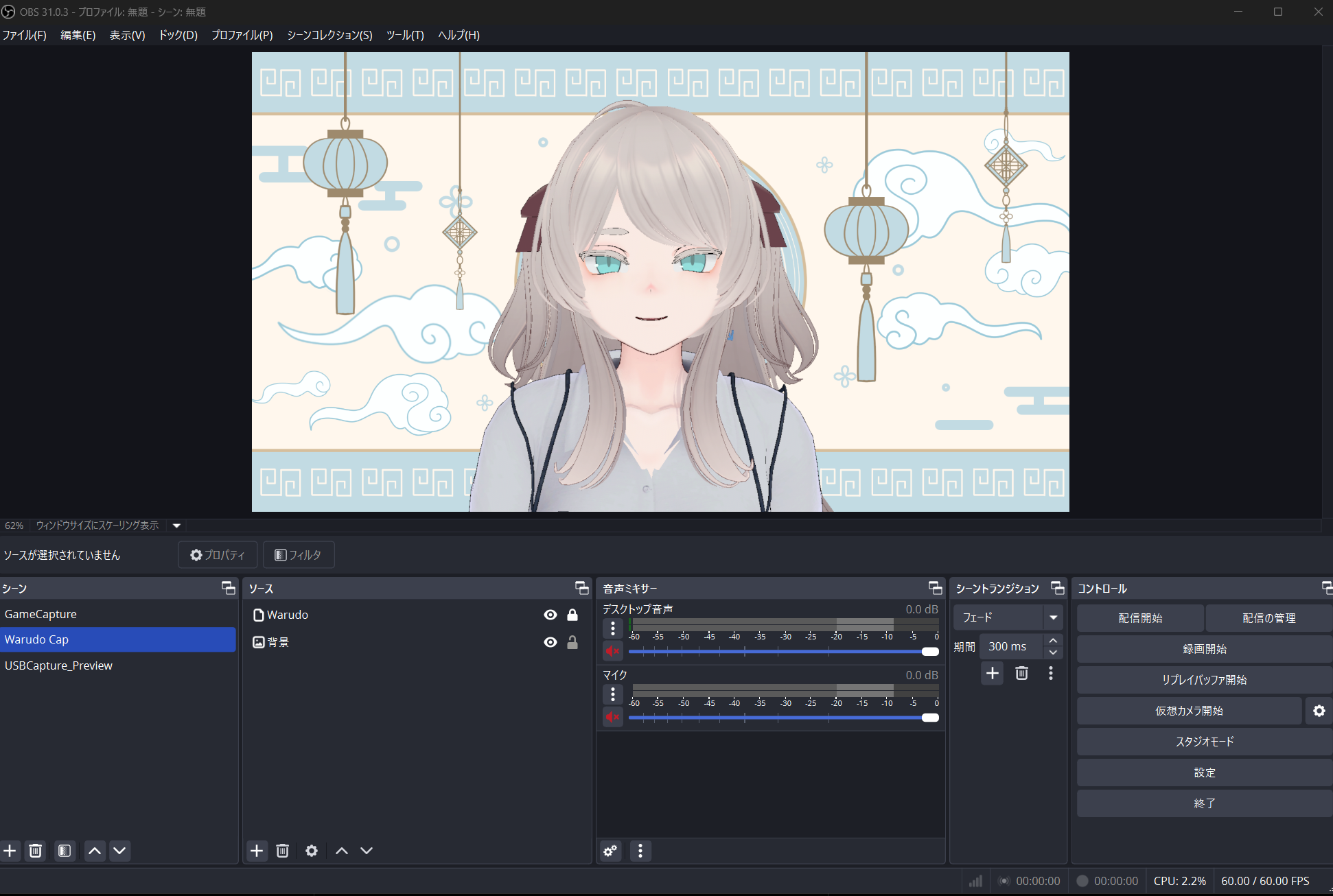This screenshot has width=1333, height=896.
Task: Open transition properties three-dot menu
Action: 1050,673
